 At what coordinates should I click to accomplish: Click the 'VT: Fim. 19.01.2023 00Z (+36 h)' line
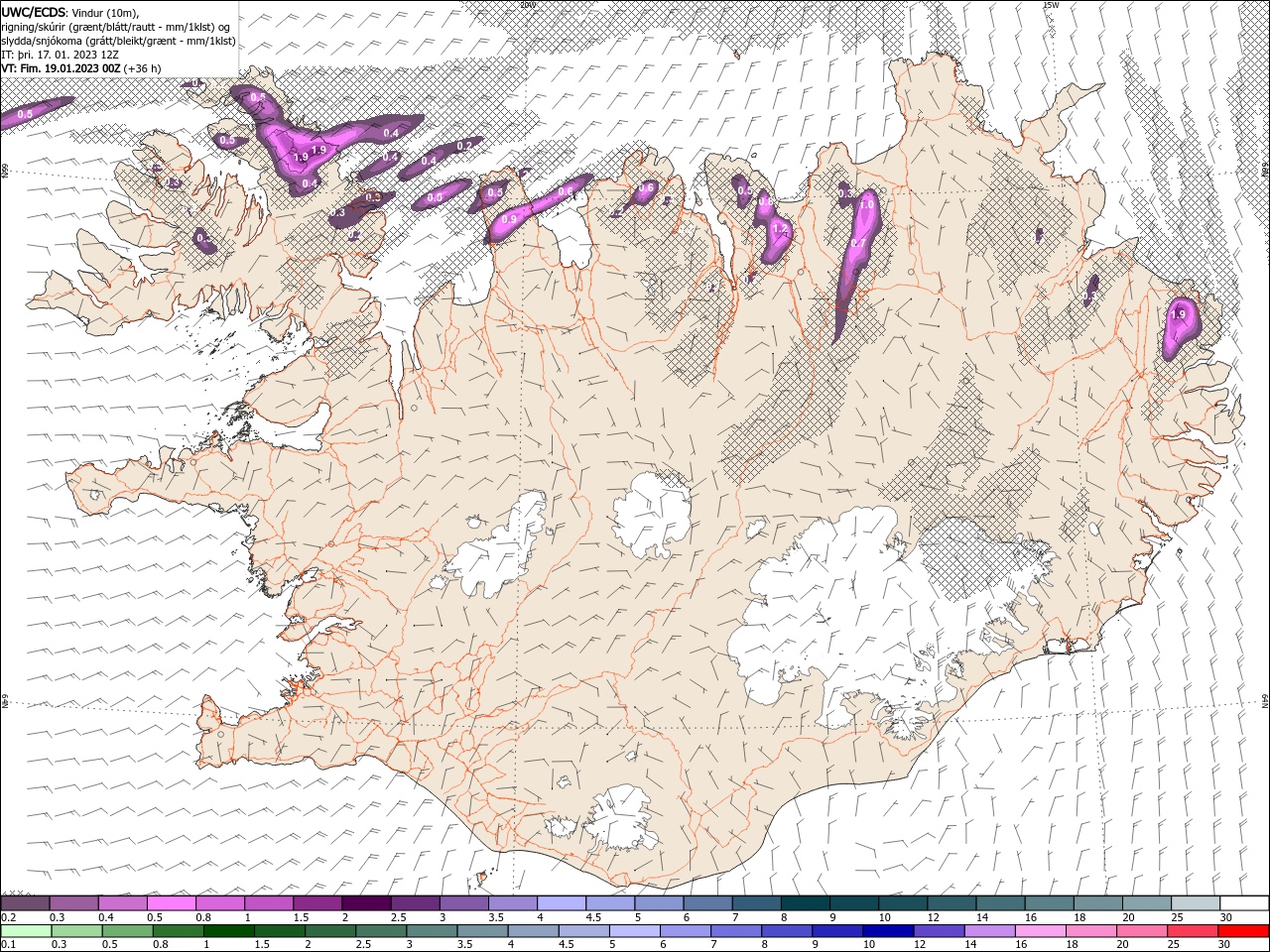(x=81, y=68)
